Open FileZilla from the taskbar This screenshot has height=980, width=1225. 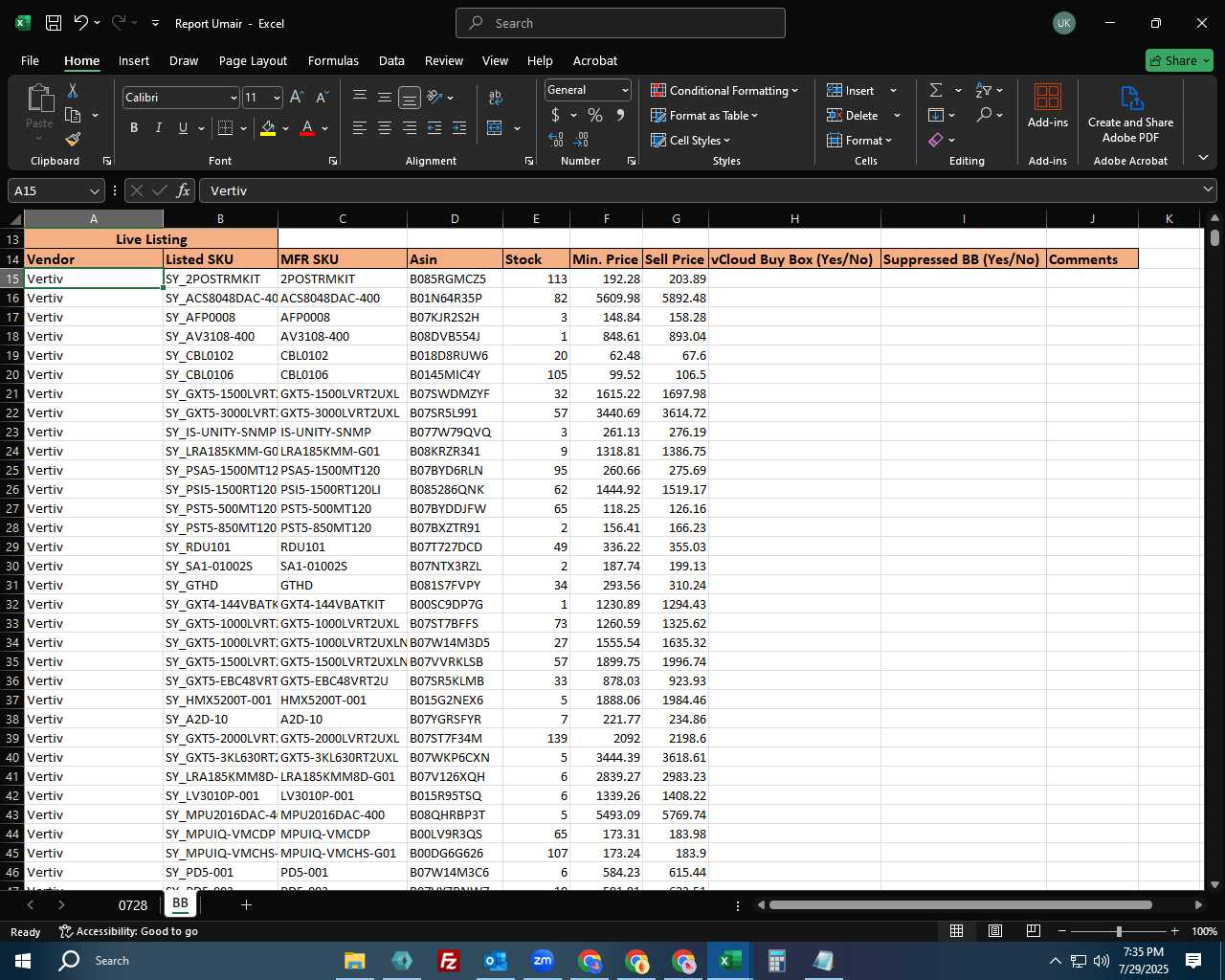click(448, 961)
